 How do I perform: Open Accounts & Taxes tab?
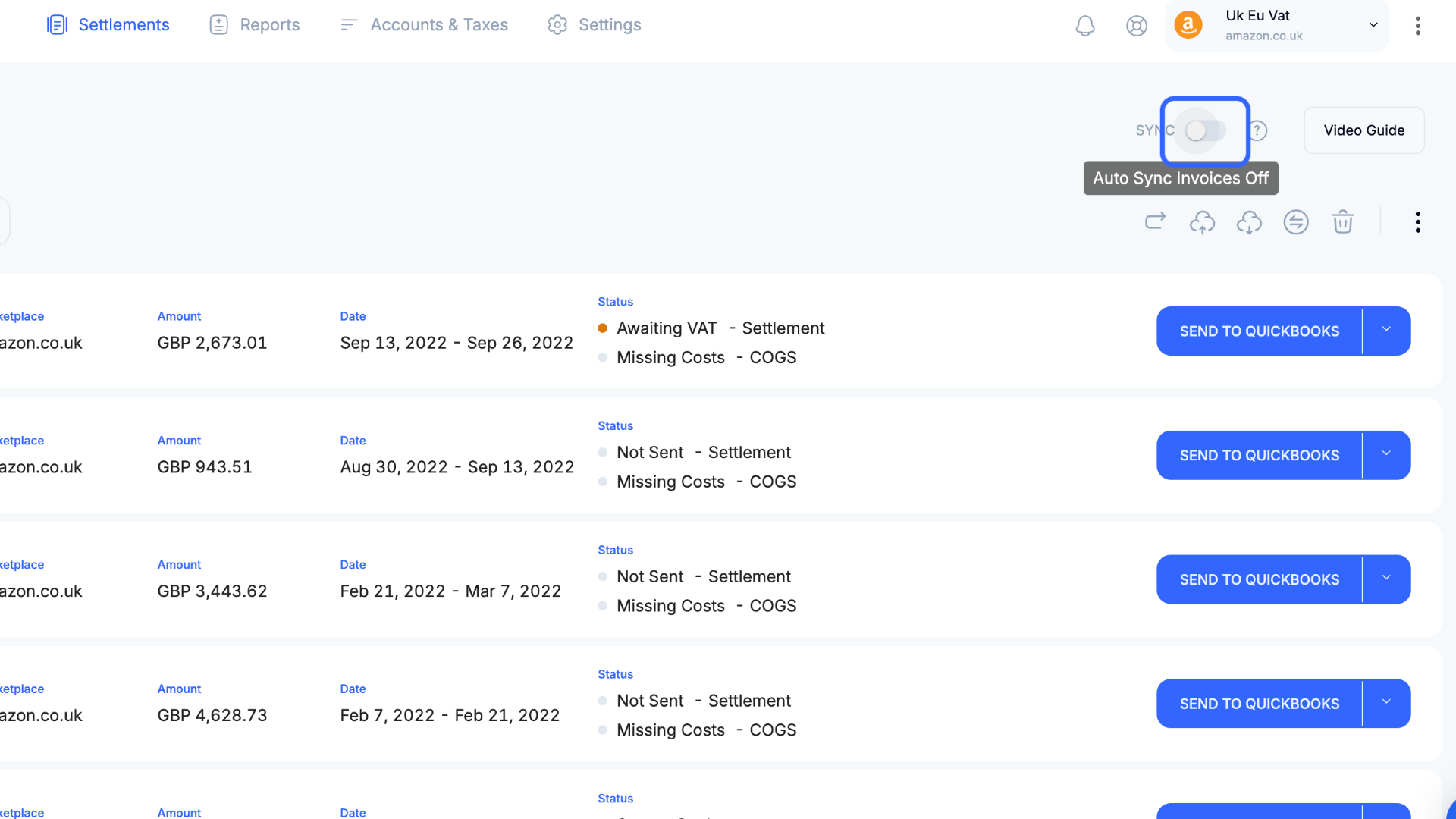tap(424, 25)
